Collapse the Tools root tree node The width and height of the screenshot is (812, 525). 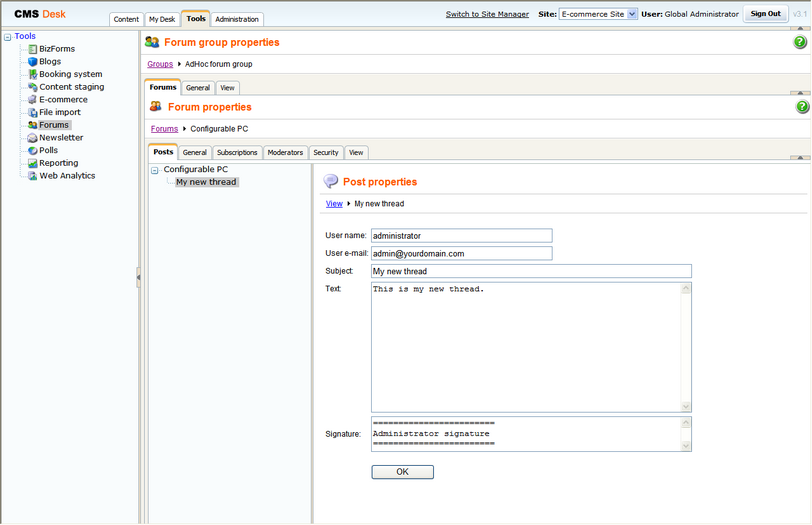pos(7,37)
